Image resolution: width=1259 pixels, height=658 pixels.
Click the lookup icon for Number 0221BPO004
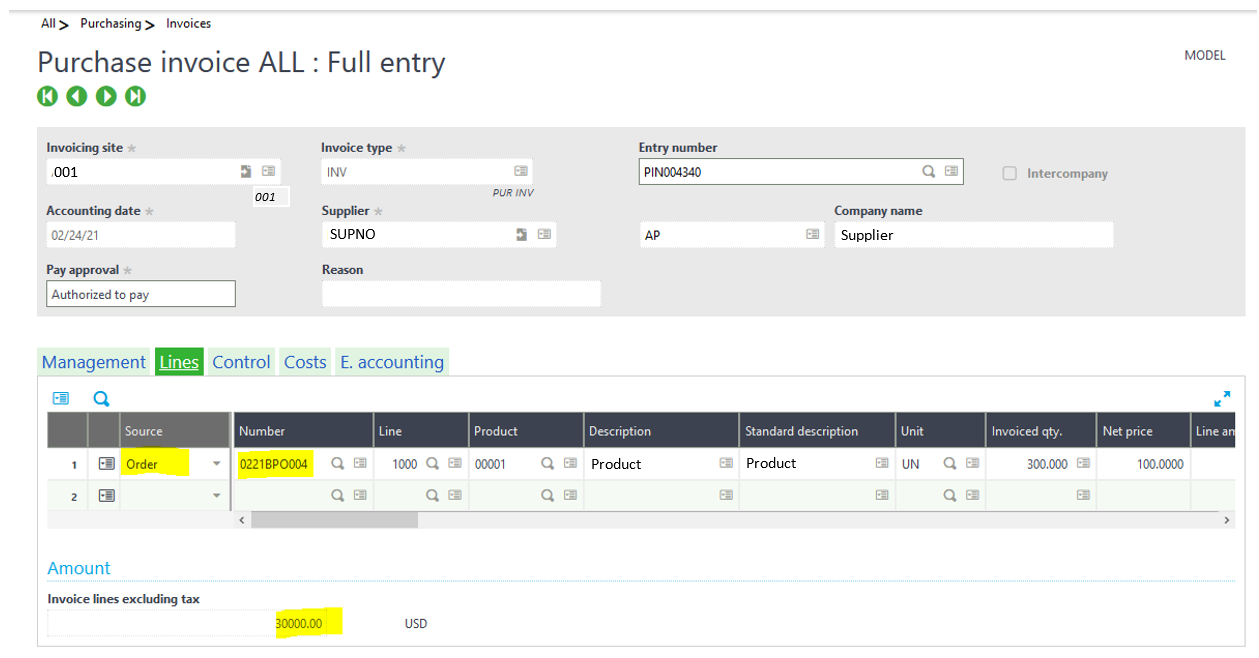338,464
